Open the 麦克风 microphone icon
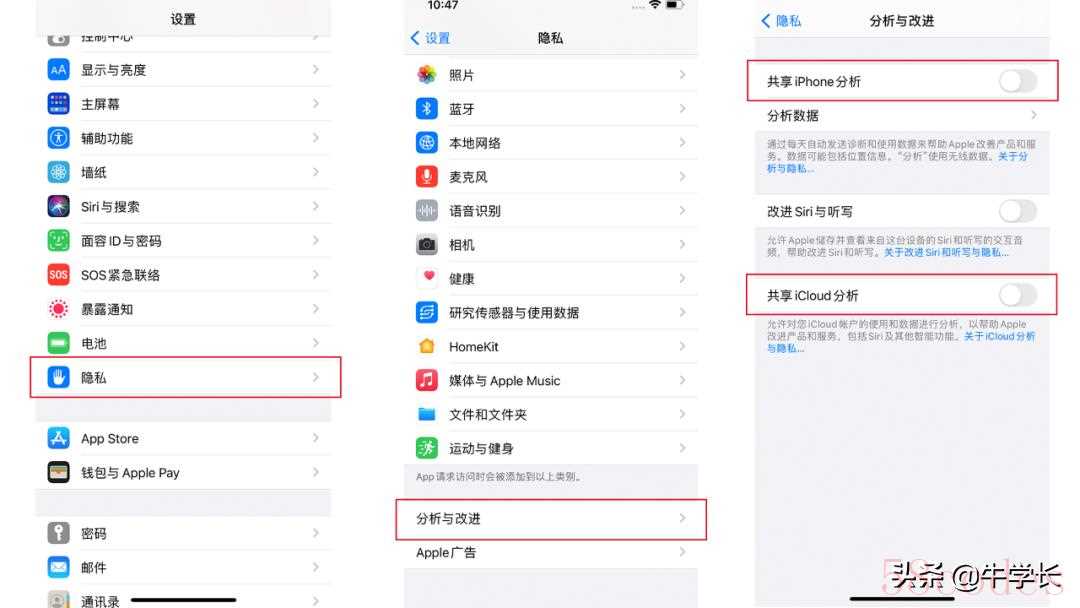The height and width of the screenshot is (608, 1080). click(x=427, y=177)
